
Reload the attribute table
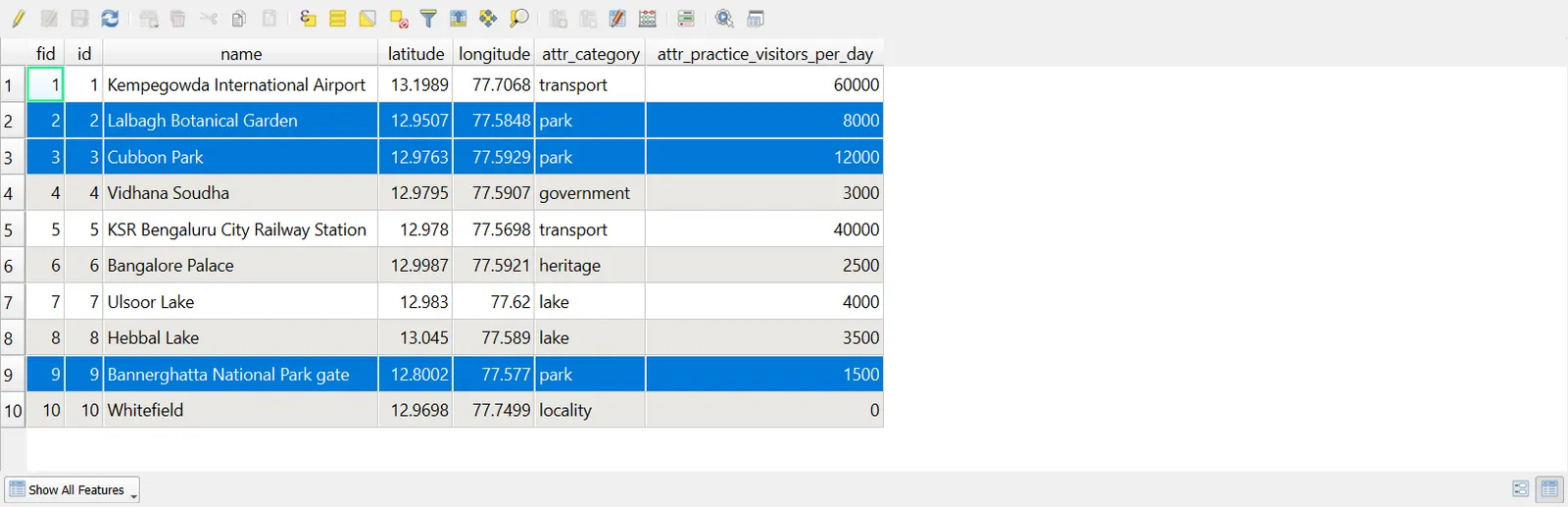pos(110,19)
